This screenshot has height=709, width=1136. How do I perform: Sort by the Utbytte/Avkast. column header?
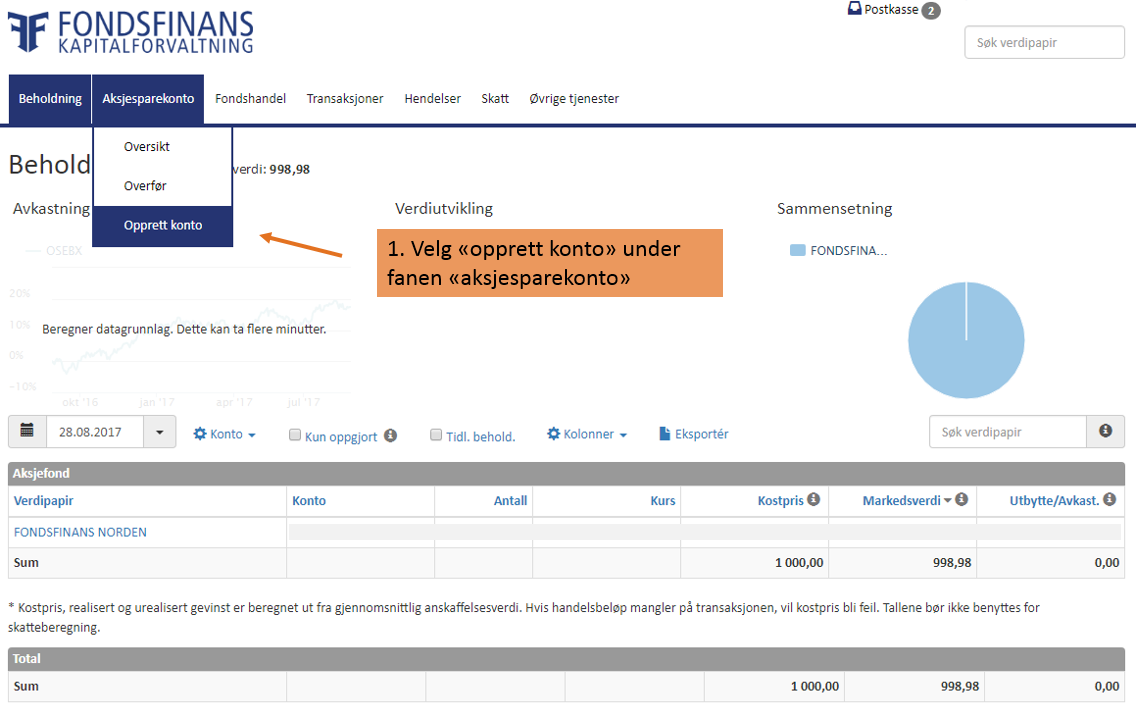[x=1054, y=500]
